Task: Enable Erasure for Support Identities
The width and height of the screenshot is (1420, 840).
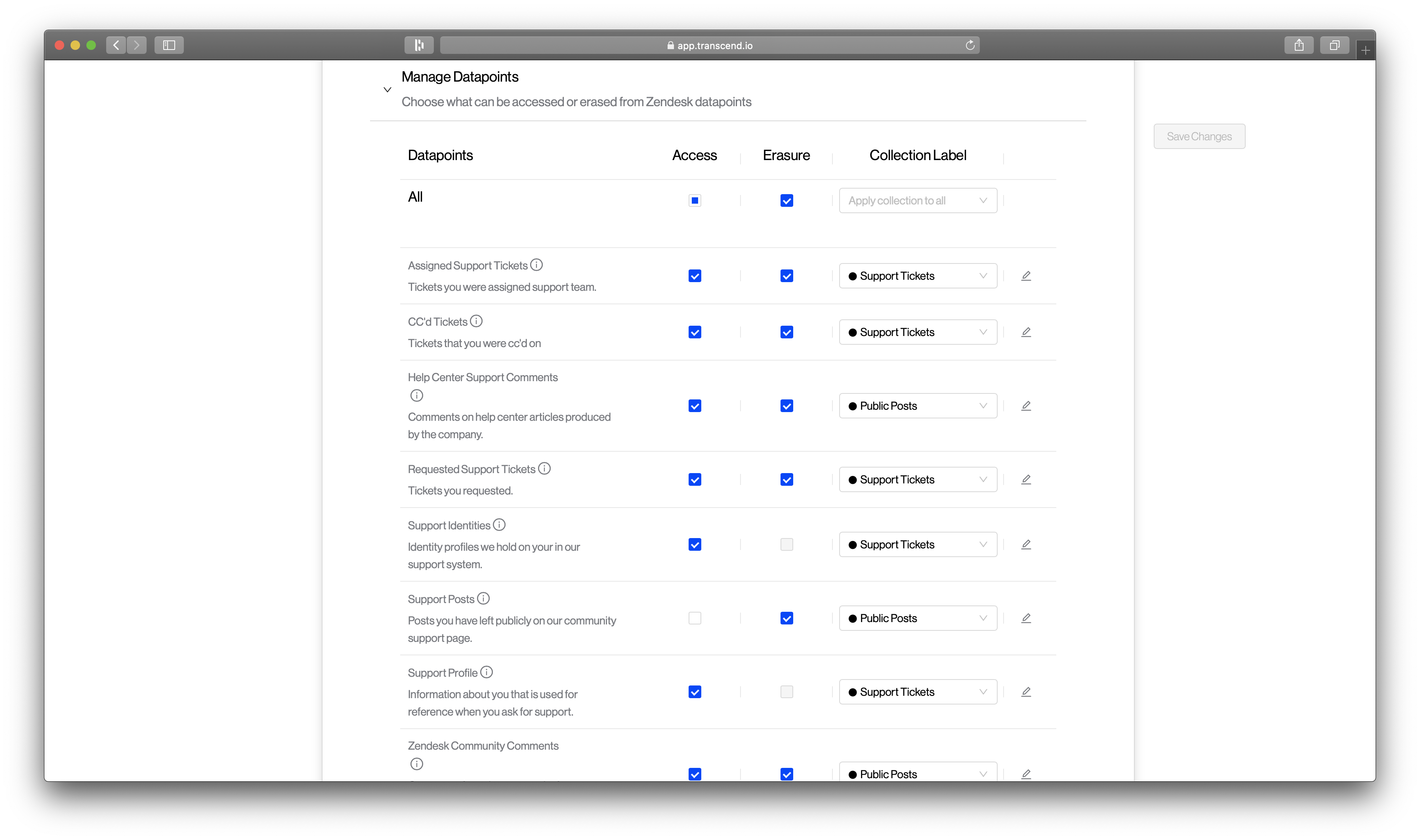Action: 786,544
